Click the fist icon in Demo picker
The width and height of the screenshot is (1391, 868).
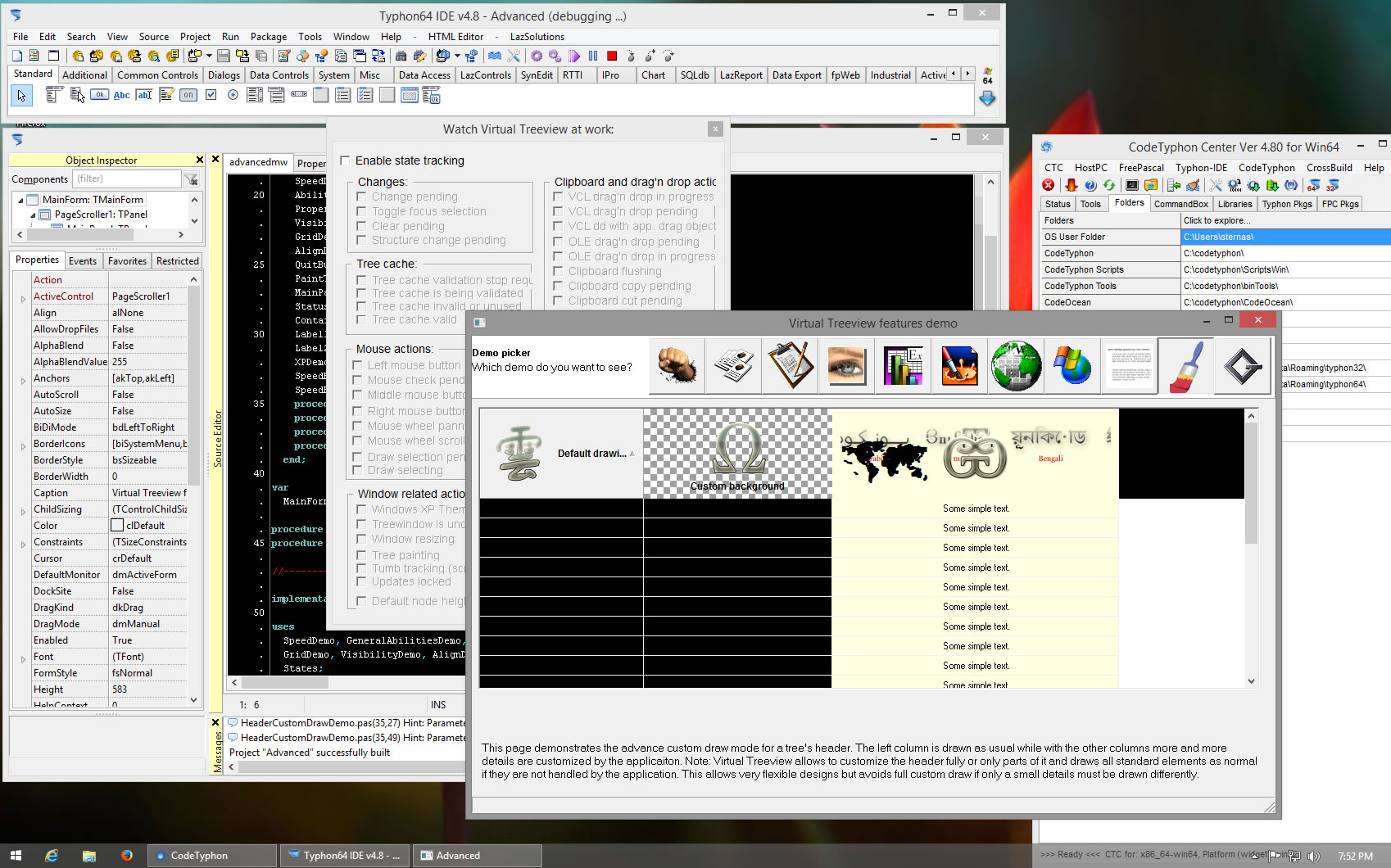coord(677,366)
